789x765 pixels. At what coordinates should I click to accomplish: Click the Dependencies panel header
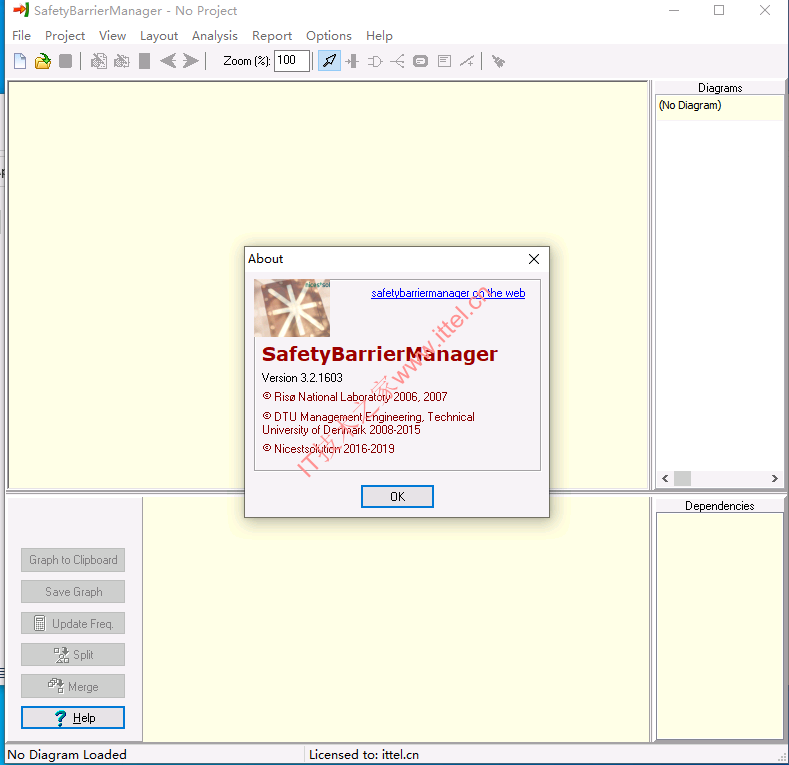pyautogui.click(x=720, y=506)
